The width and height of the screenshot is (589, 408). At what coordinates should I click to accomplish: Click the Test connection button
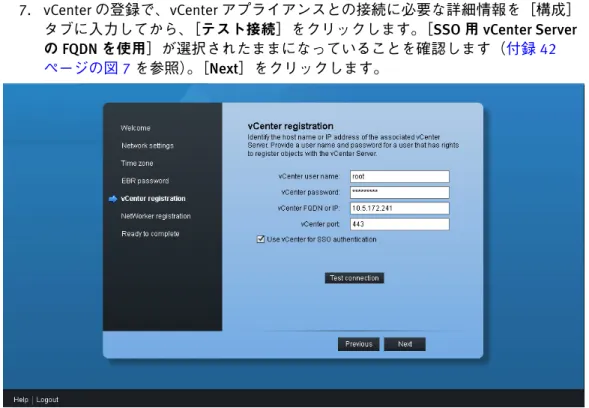(354, 278)
